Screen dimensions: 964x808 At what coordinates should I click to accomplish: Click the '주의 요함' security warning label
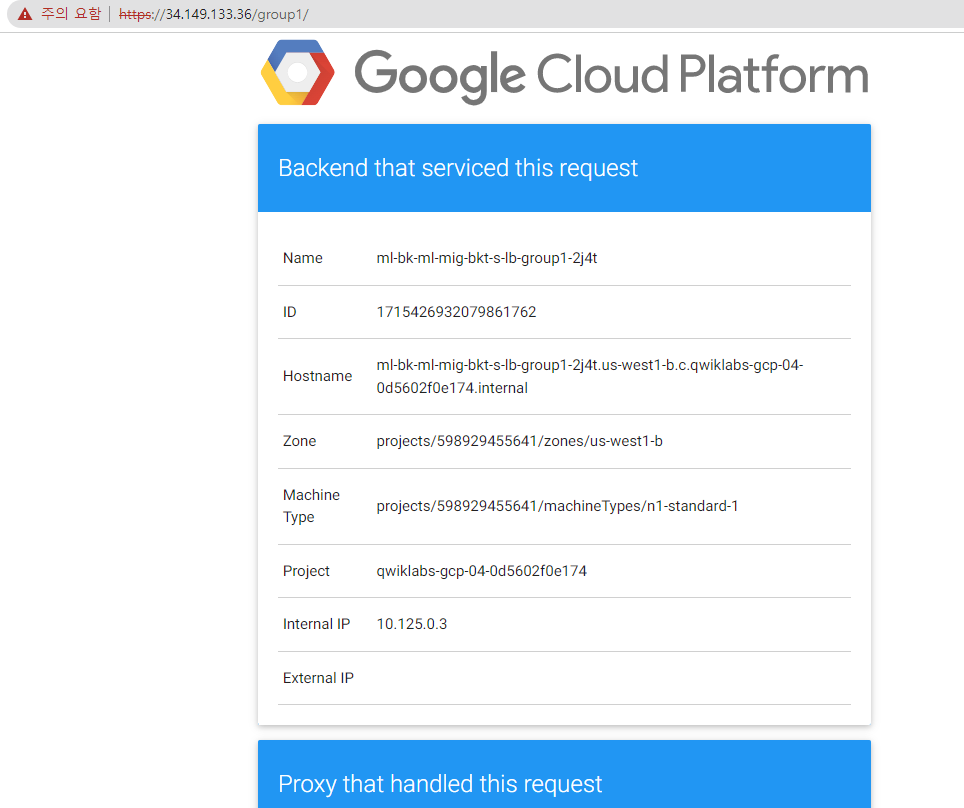pyautogui.click(x=71, y=14)
